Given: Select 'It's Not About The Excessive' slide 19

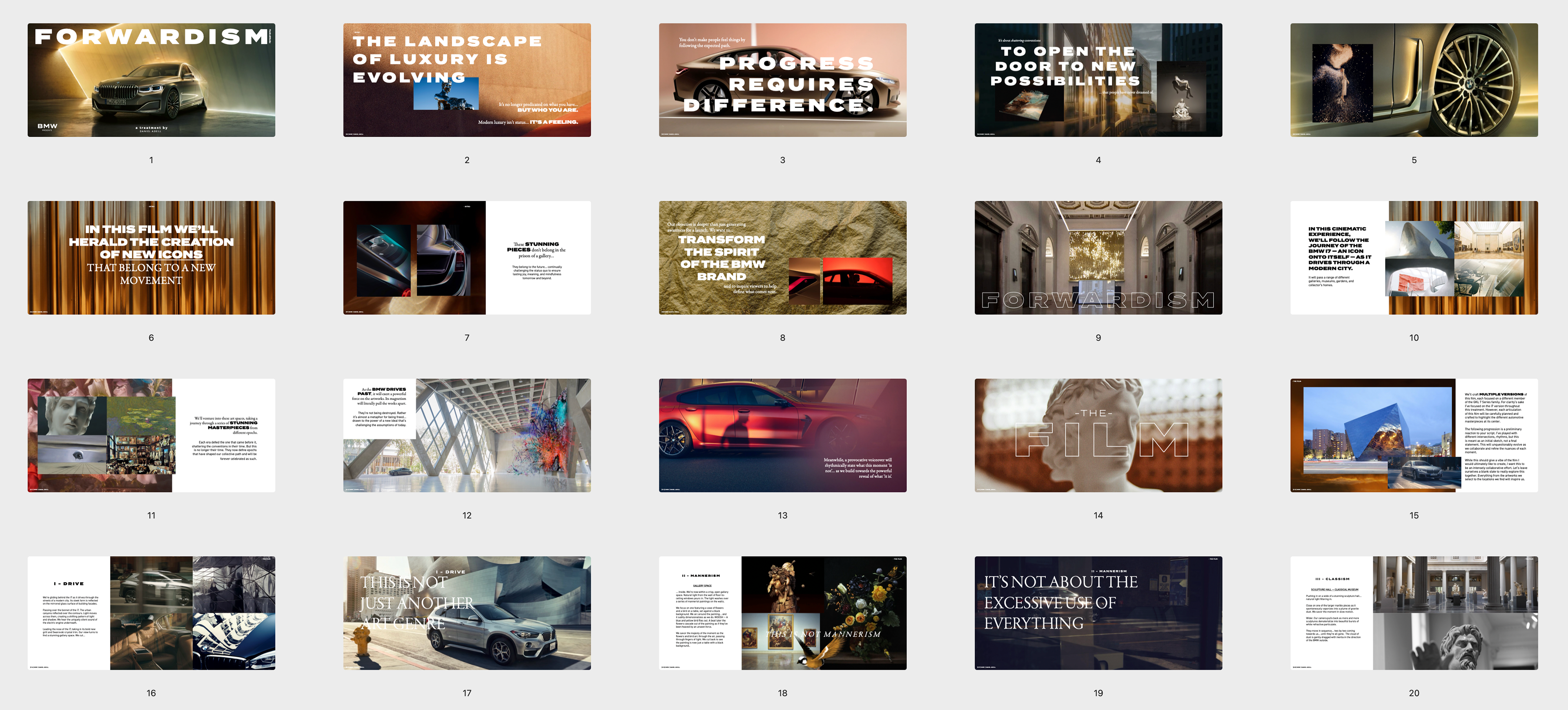Looking at the screenshot, I should point(1098,613).
